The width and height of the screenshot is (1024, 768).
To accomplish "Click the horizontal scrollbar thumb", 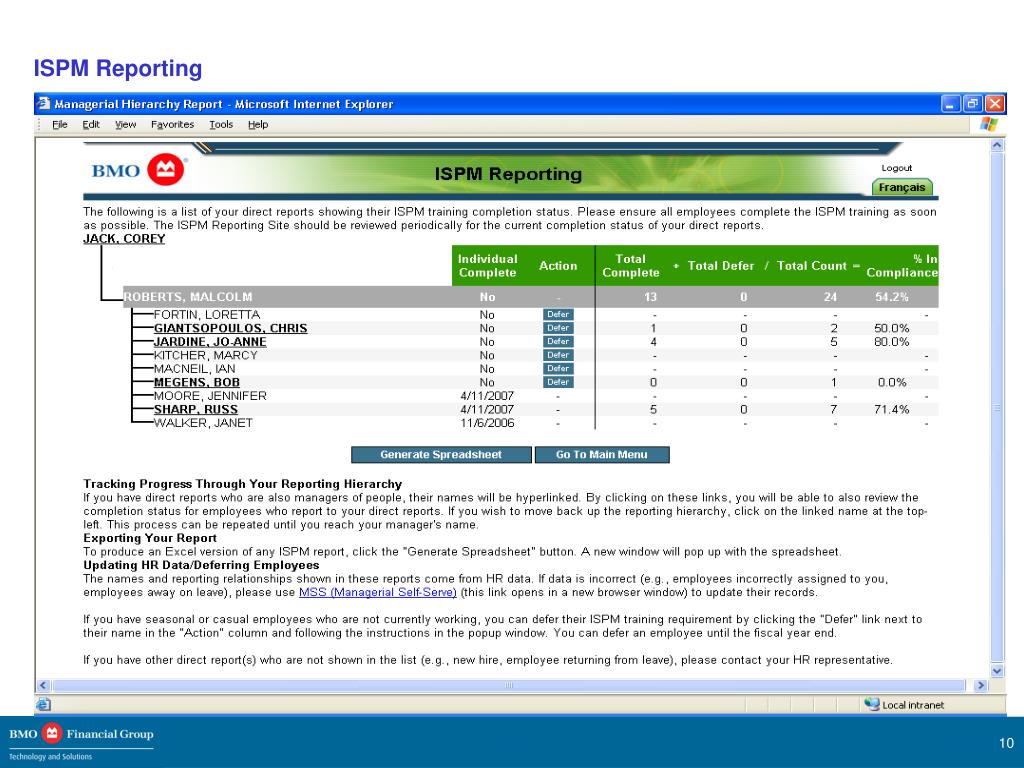I will point(509,686).
